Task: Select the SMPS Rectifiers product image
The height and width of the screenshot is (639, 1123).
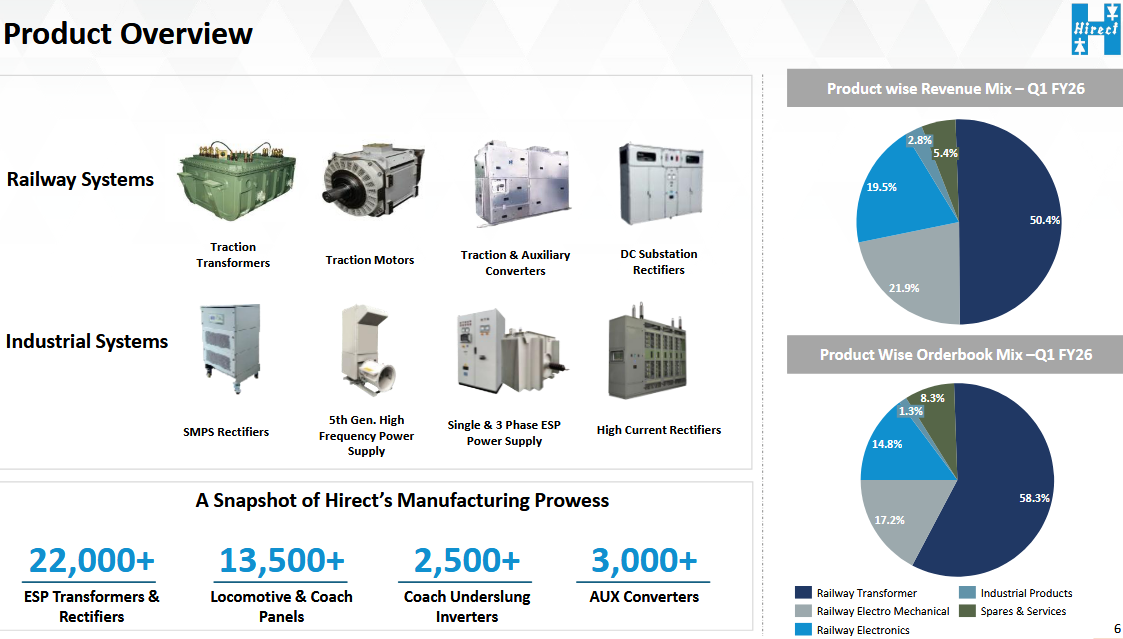Action: coord(230,348)
